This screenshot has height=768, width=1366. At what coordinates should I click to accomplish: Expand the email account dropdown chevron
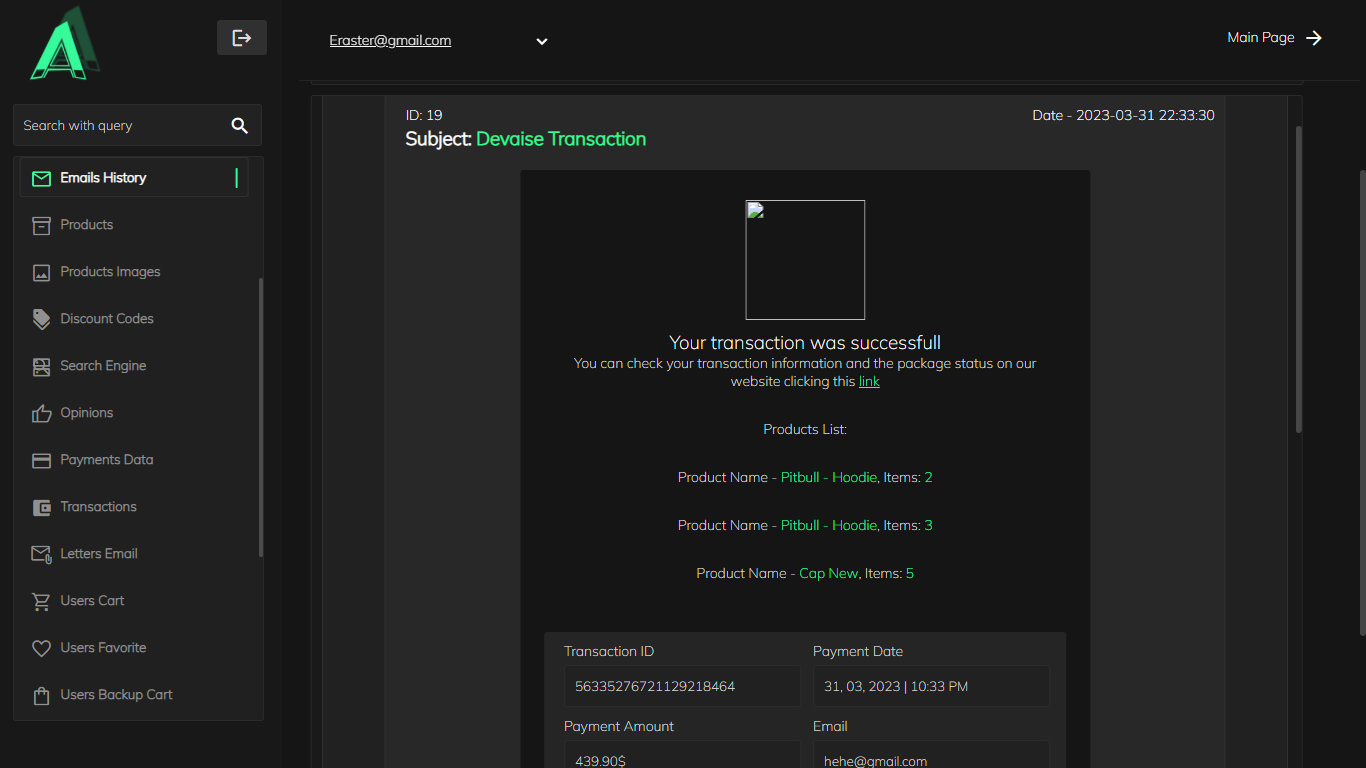point(541,41)
